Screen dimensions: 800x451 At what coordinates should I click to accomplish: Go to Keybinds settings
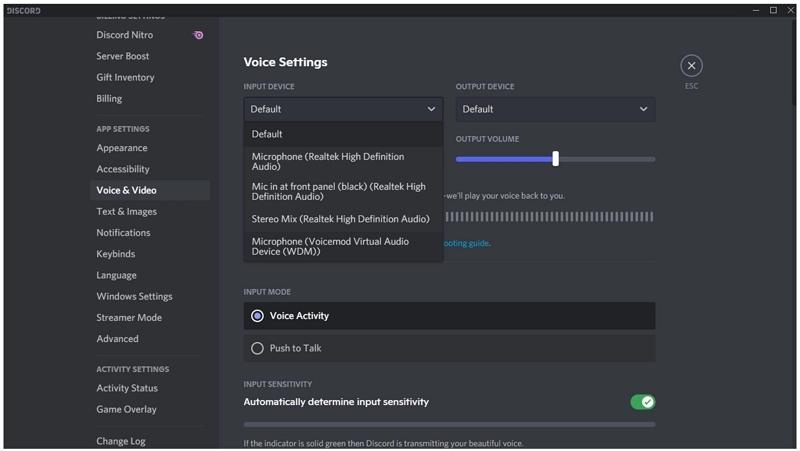pos(116,254)
